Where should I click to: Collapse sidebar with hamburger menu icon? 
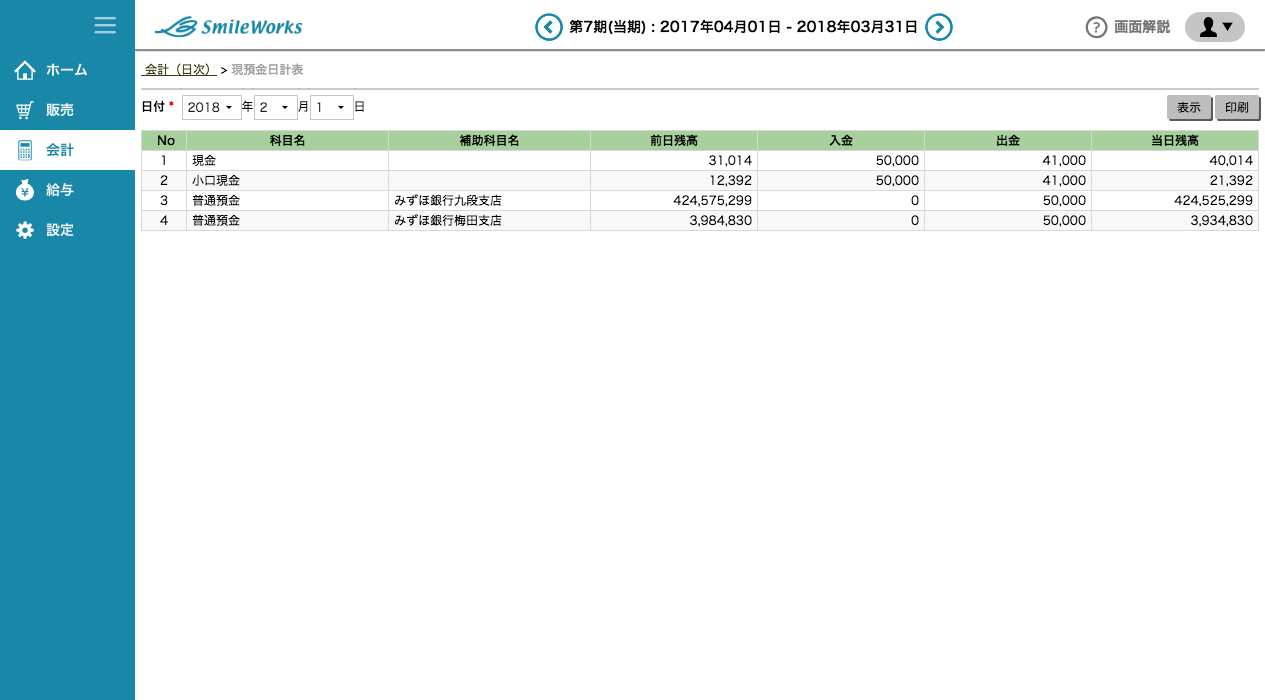click(x=105, y=25)
